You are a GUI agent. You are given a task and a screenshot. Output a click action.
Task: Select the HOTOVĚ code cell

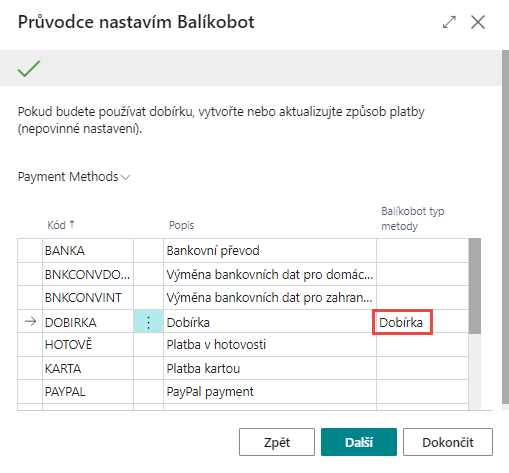(88, 345)
